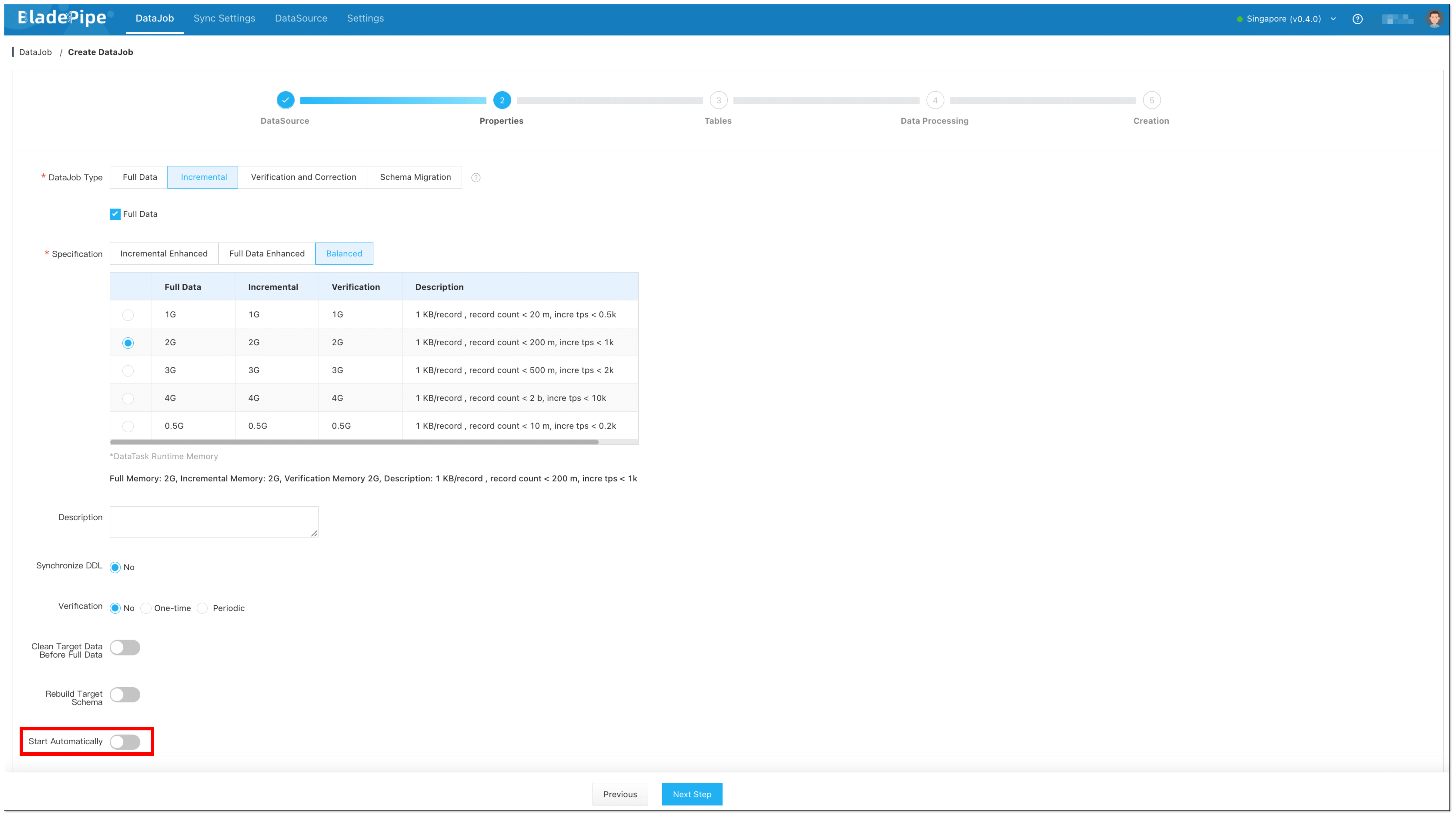
Task: Click the BladePipe logo
Action: 62,18
